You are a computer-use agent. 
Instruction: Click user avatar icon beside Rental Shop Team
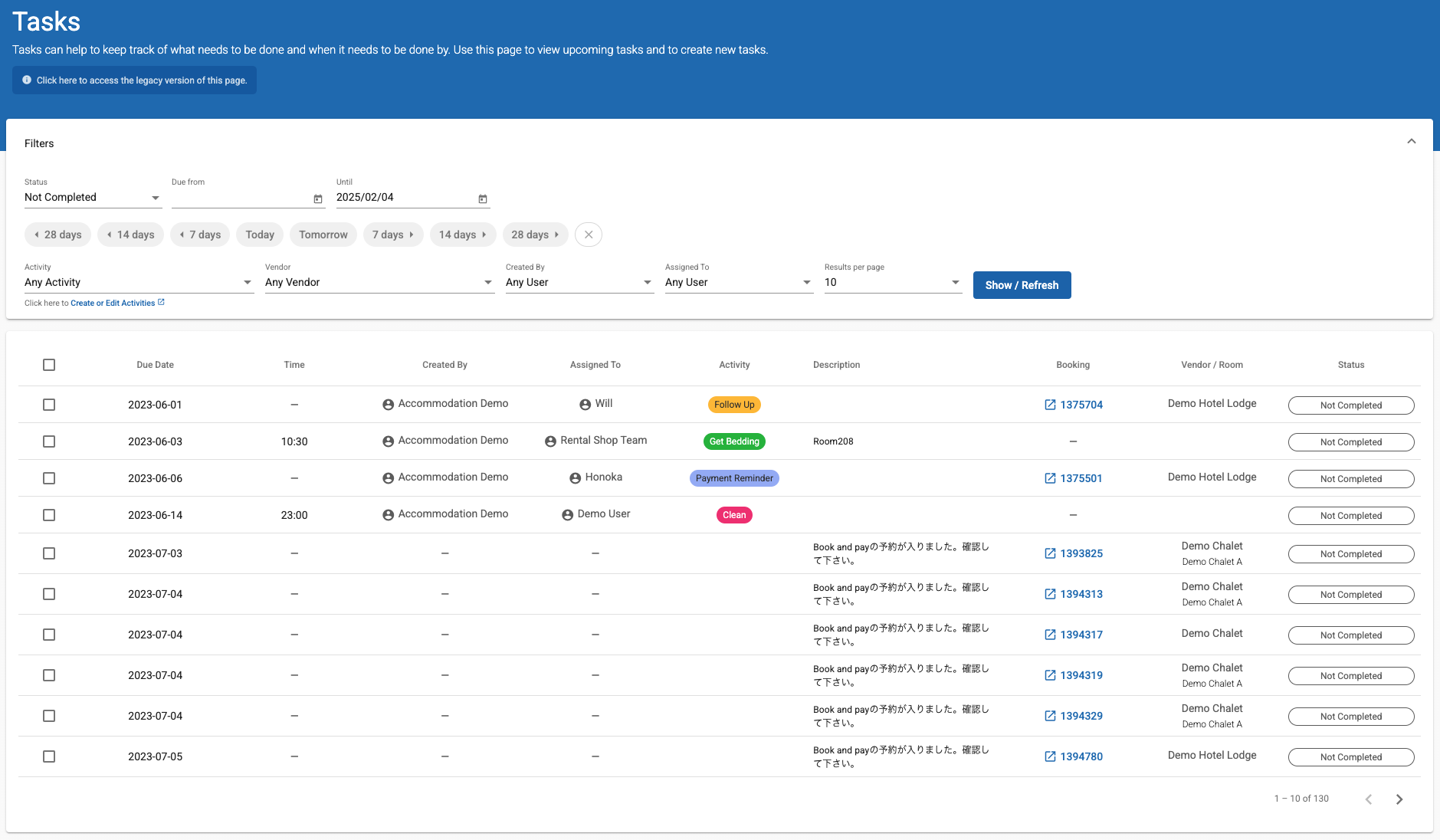(x=550, y=441)
